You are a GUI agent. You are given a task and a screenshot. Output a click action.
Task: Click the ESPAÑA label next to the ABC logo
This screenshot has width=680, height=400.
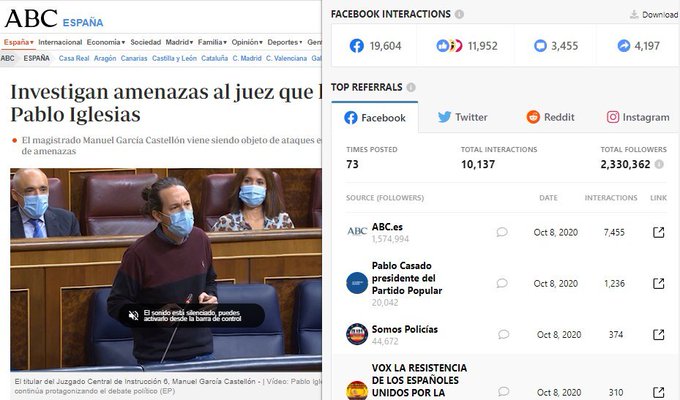tap(83, 23)
